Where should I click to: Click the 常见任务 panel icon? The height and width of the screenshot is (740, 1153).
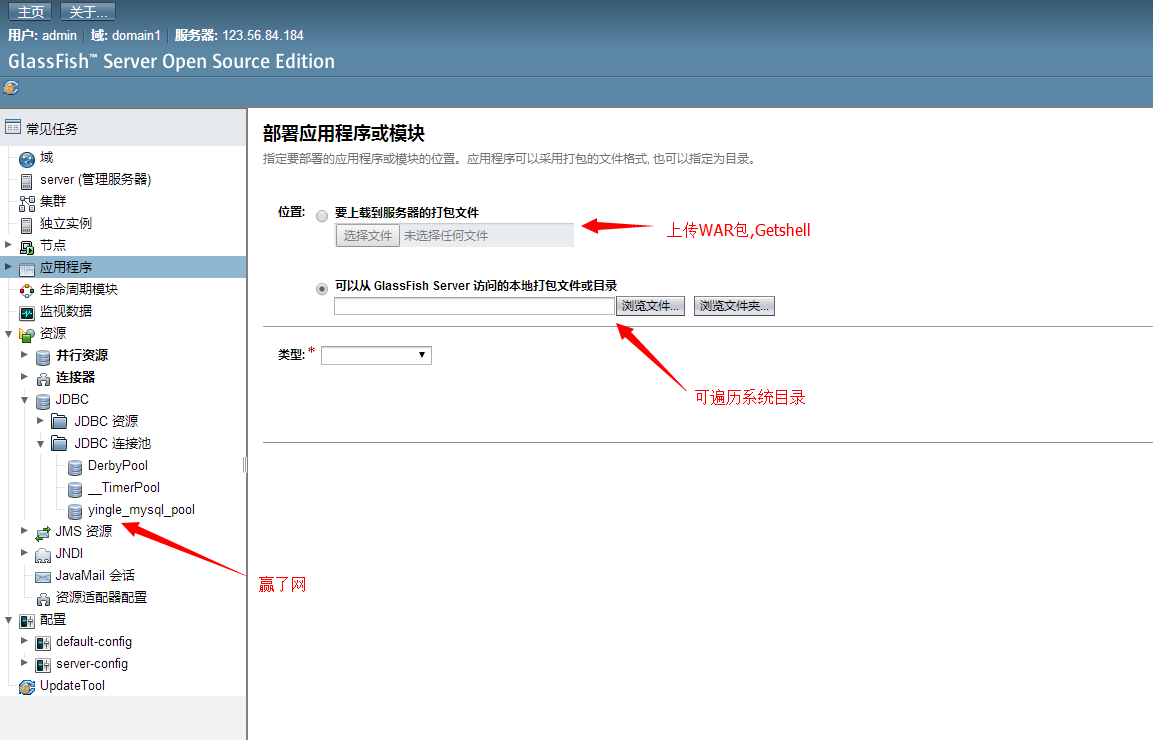[x=13, y=127]
